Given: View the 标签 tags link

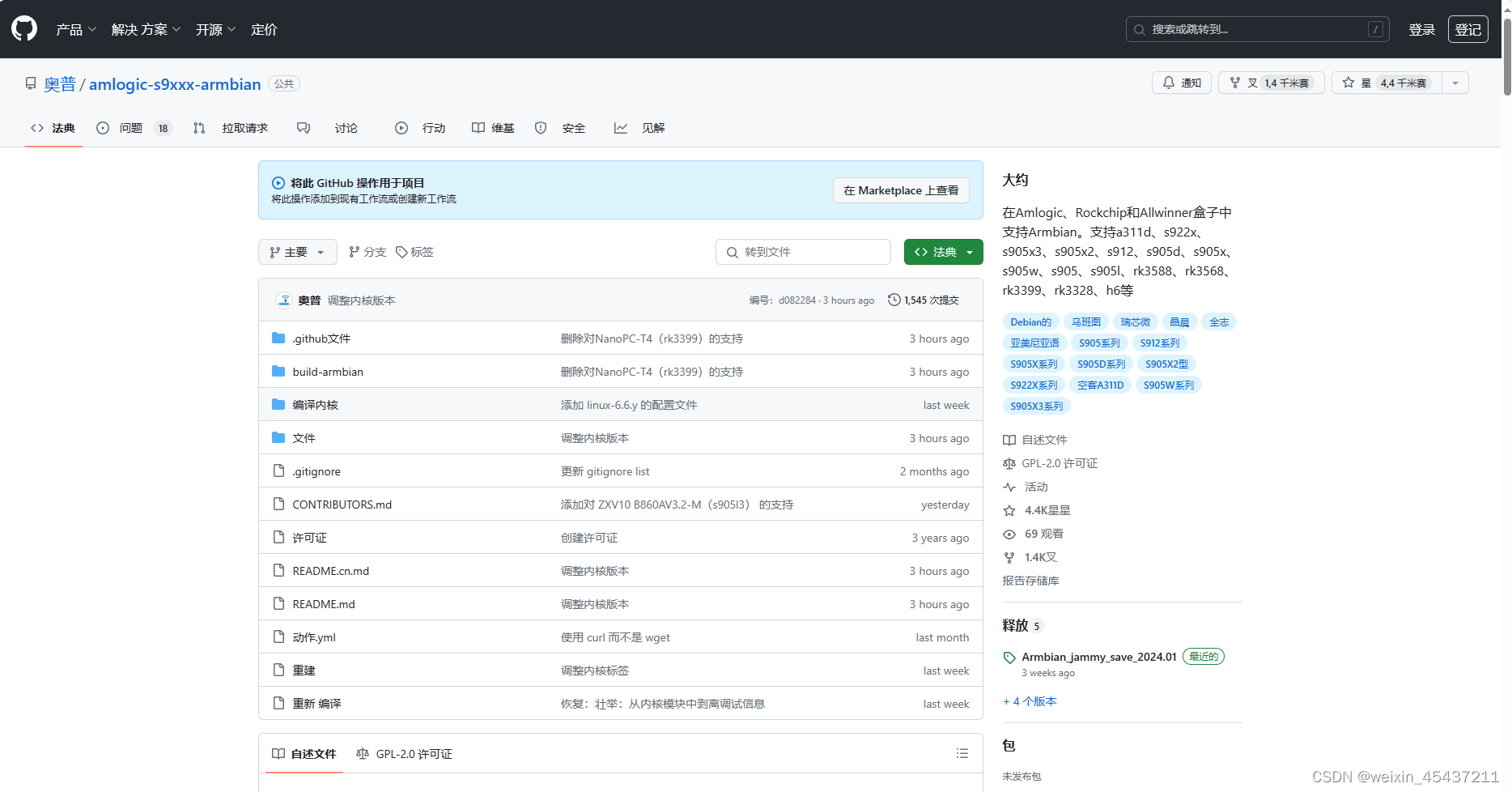Looking at the screenshot, I should click(414, 252).
